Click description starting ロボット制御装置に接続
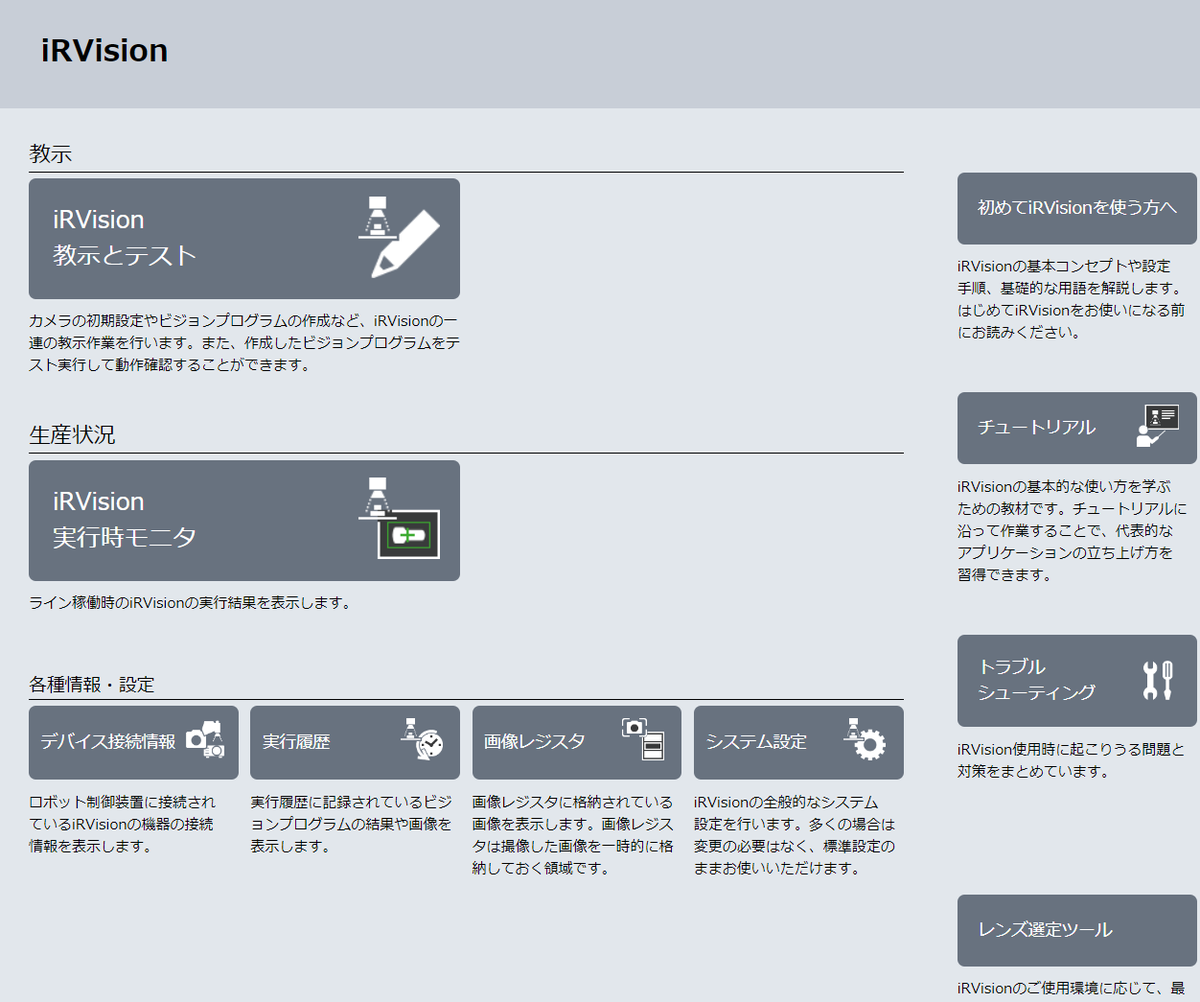1200x1002 pixels. click(x=122, y=824)
